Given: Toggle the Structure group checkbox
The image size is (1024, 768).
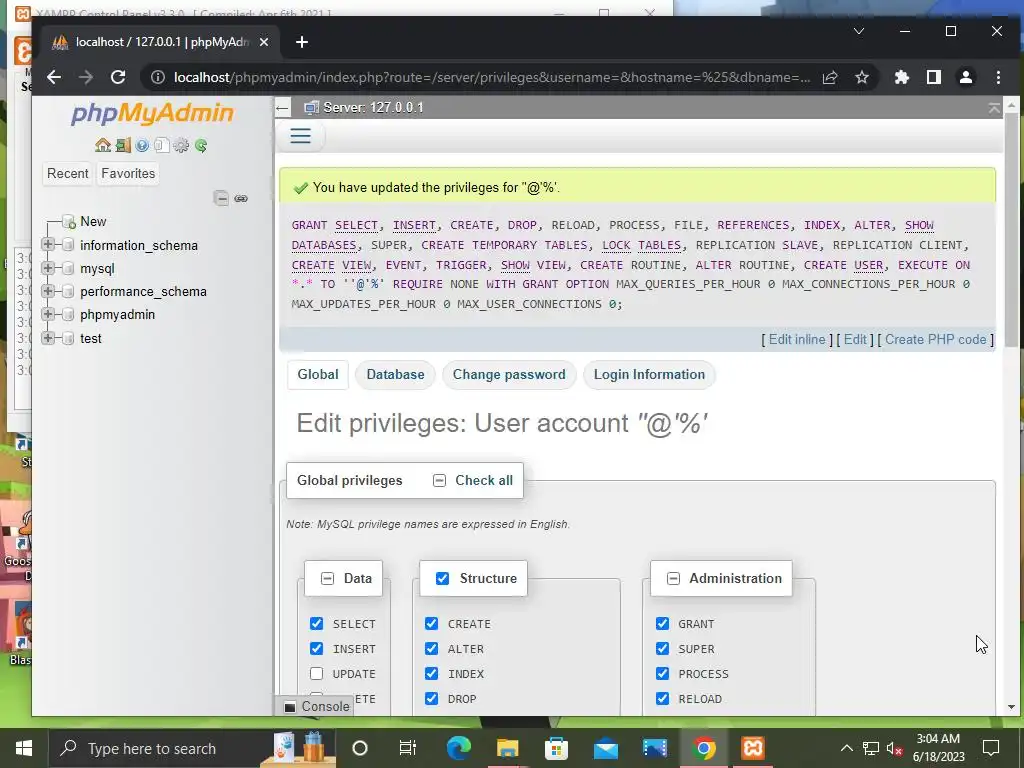Looking at the screenshot, I should point(442,579).
